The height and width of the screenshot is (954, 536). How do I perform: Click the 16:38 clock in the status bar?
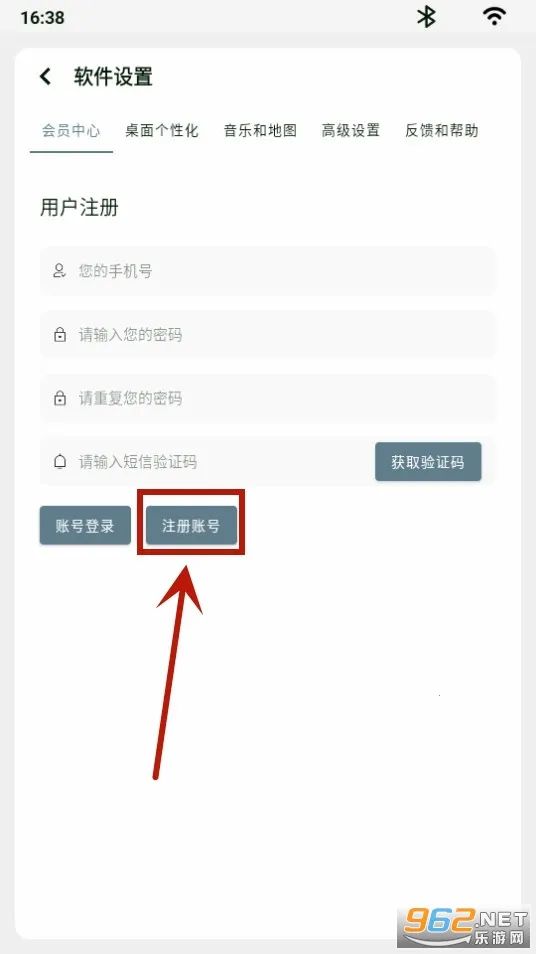[43, 17]
